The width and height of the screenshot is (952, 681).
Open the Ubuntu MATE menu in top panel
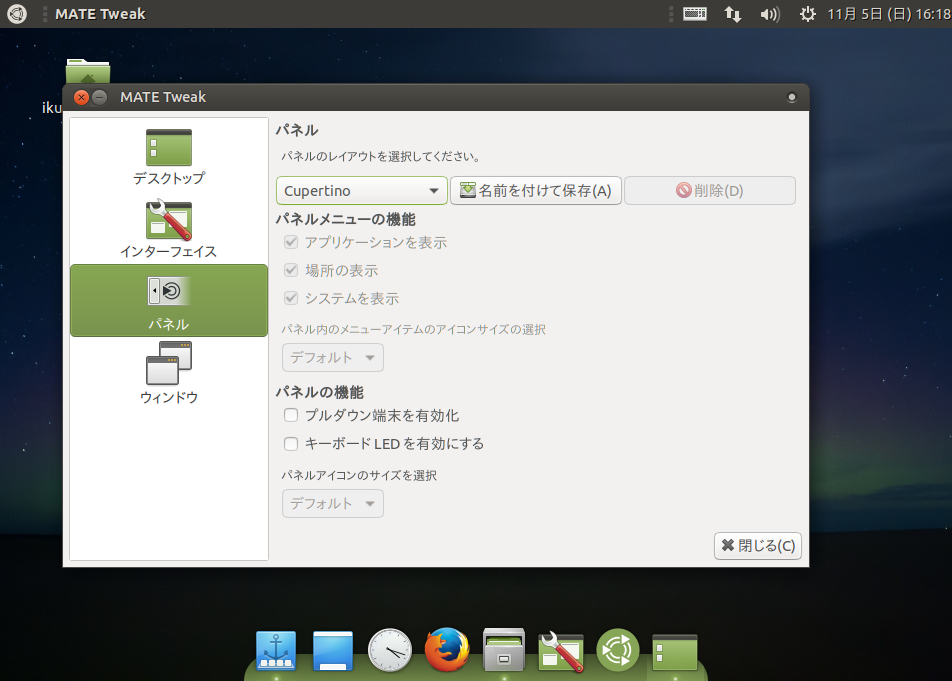(x=17, y=13)
